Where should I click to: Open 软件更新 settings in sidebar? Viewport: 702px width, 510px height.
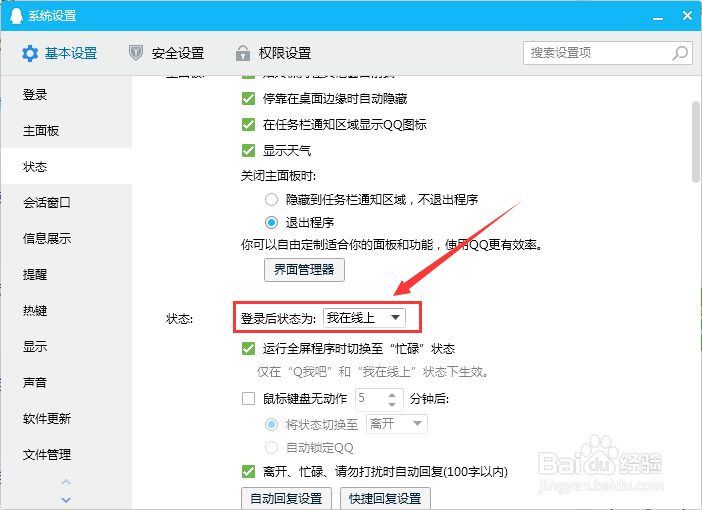pyautogui.click(x=66, y=418)
